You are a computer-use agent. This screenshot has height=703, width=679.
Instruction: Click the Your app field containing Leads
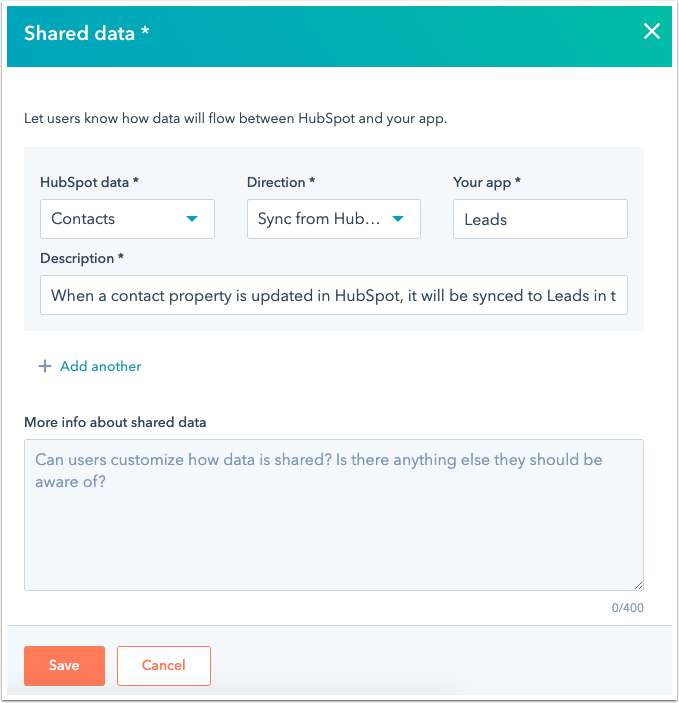[540, 219]
